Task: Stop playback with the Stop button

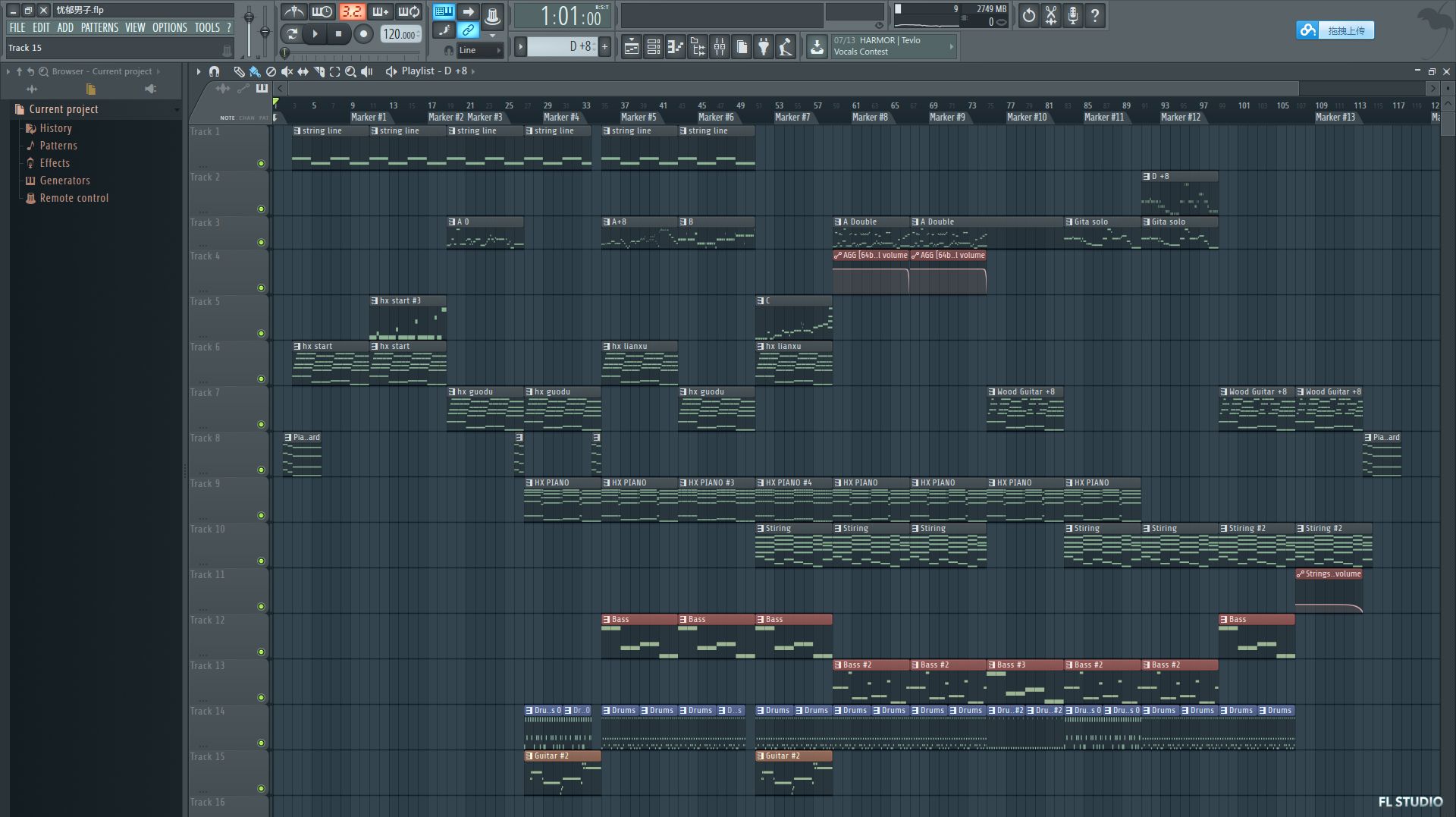Action: pos(338,33)
